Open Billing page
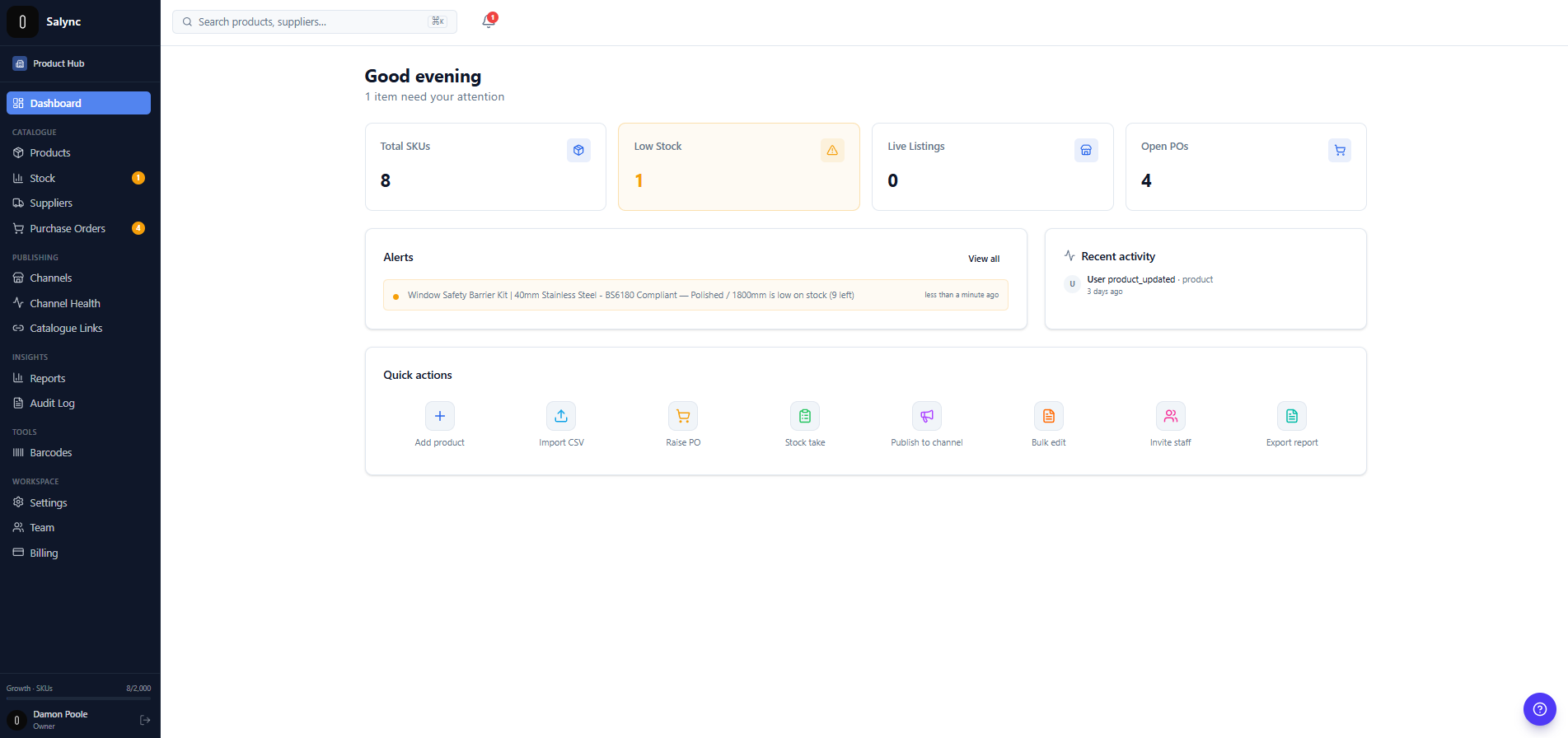 click(x=78, y=553)
